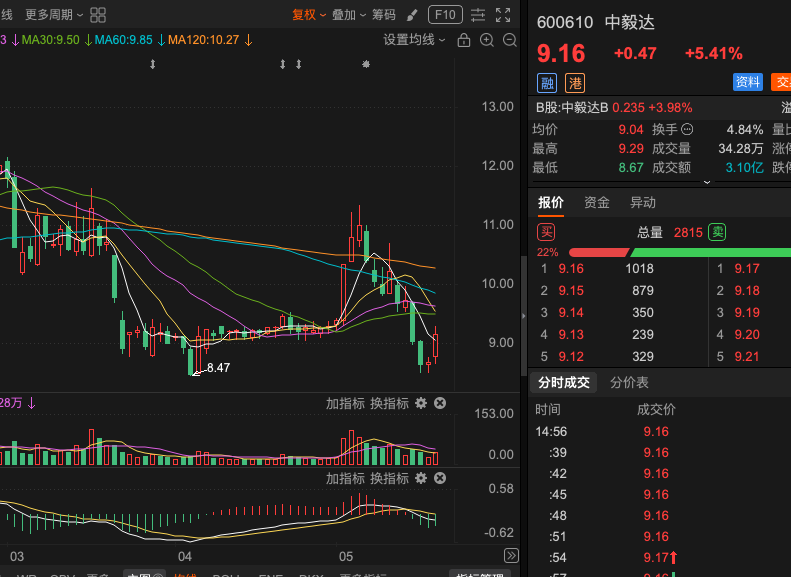Click 换指标 on the volume panel
This screenshot has width=791, height=577.
click(x=389, y=403)
